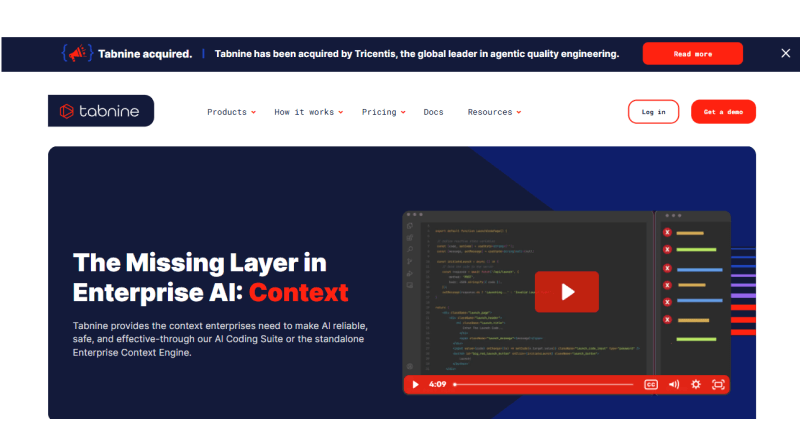
Task: Click the video volume icon
Action: pyautogui.click(x=673, y=384)
